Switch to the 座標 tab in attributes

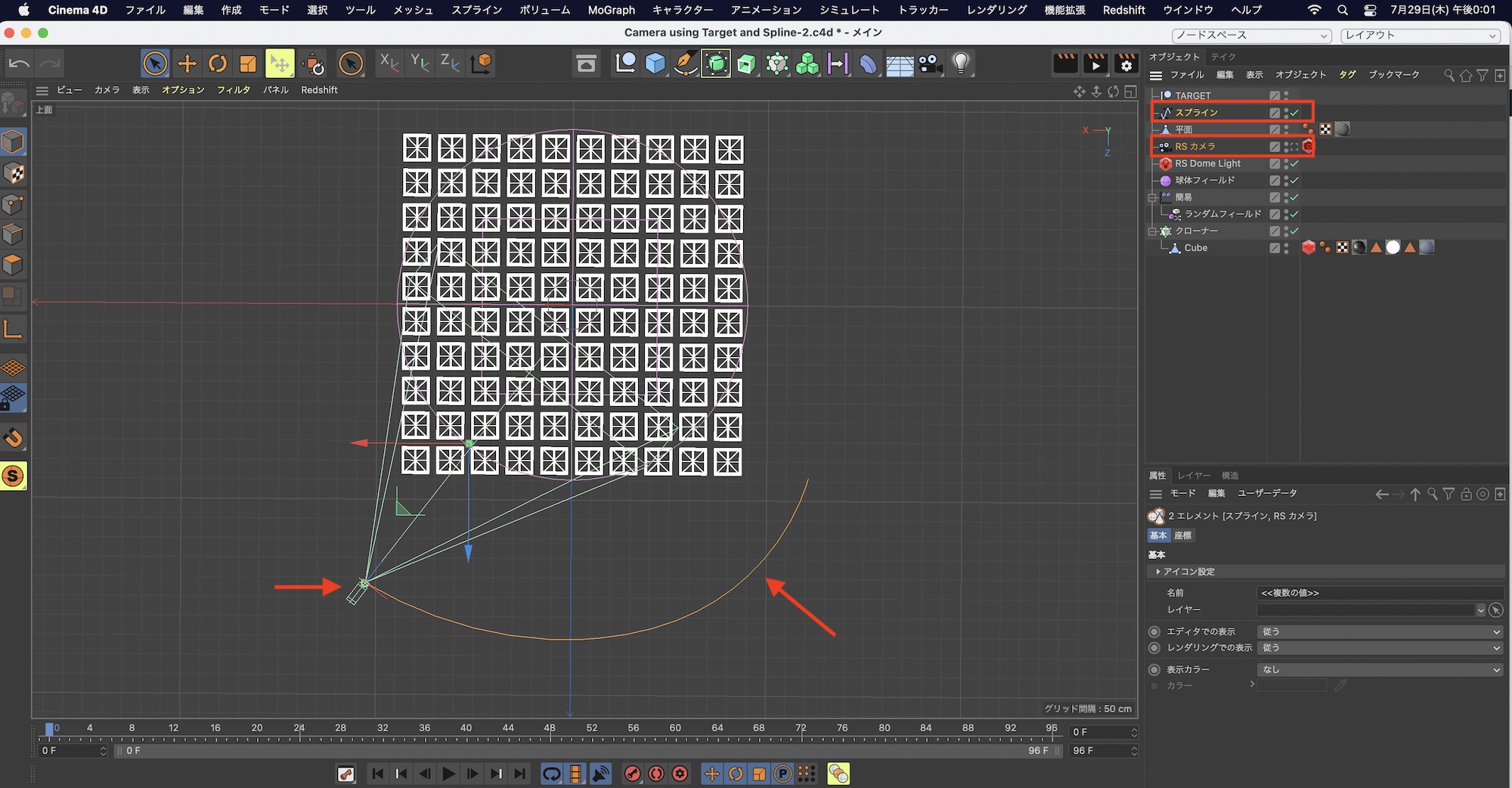coord(1182,535)
